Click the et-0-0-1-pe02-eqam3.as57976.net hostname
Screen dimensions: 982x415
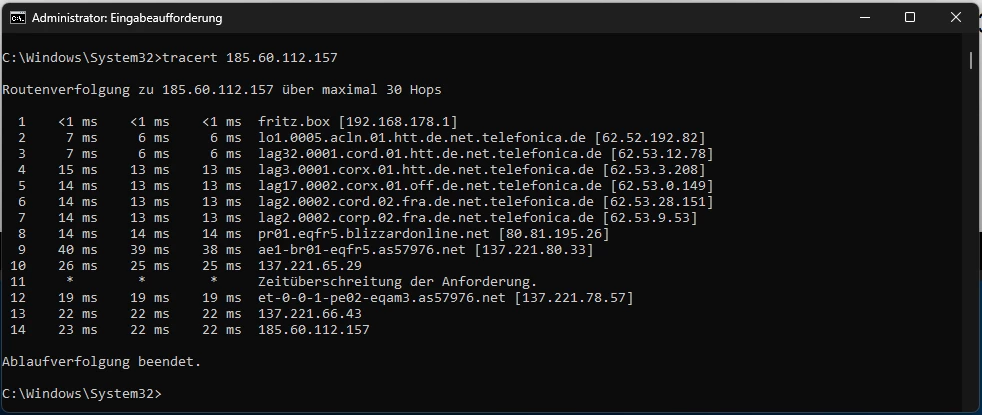pos(382,298)
